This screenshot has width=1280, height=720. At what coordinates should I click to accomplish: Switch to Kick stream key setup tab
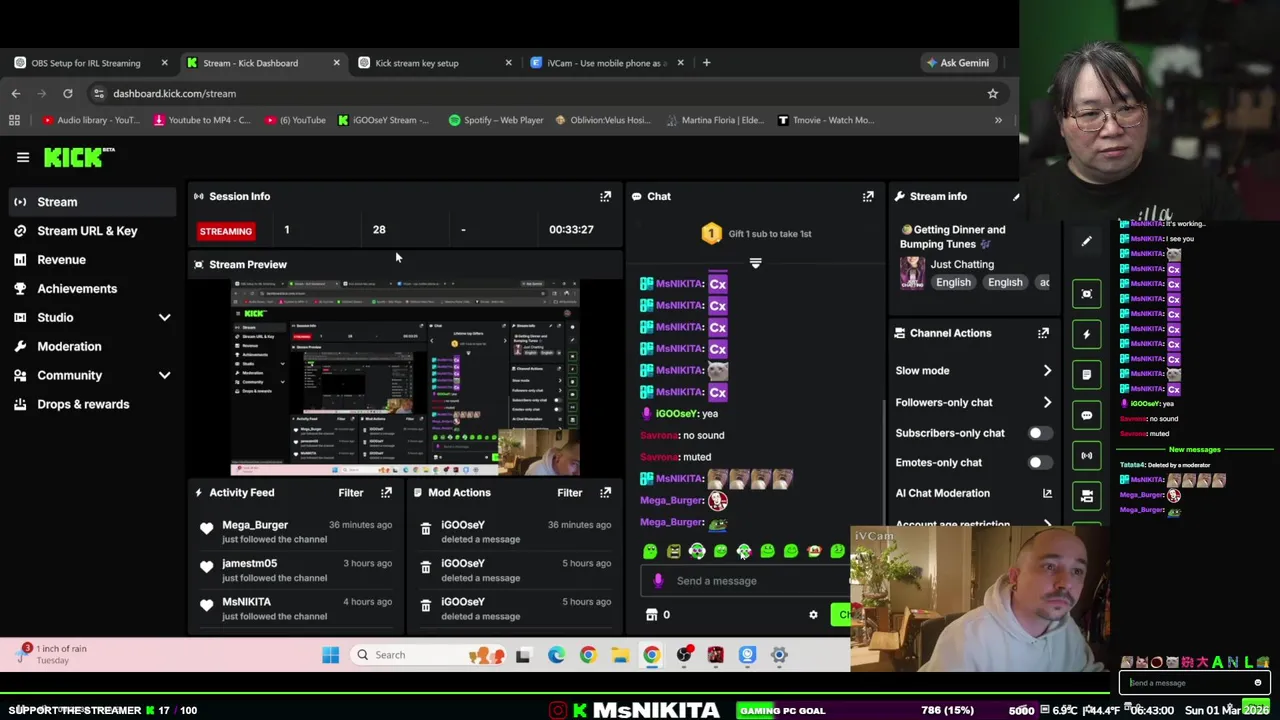[x=434, y=63]
